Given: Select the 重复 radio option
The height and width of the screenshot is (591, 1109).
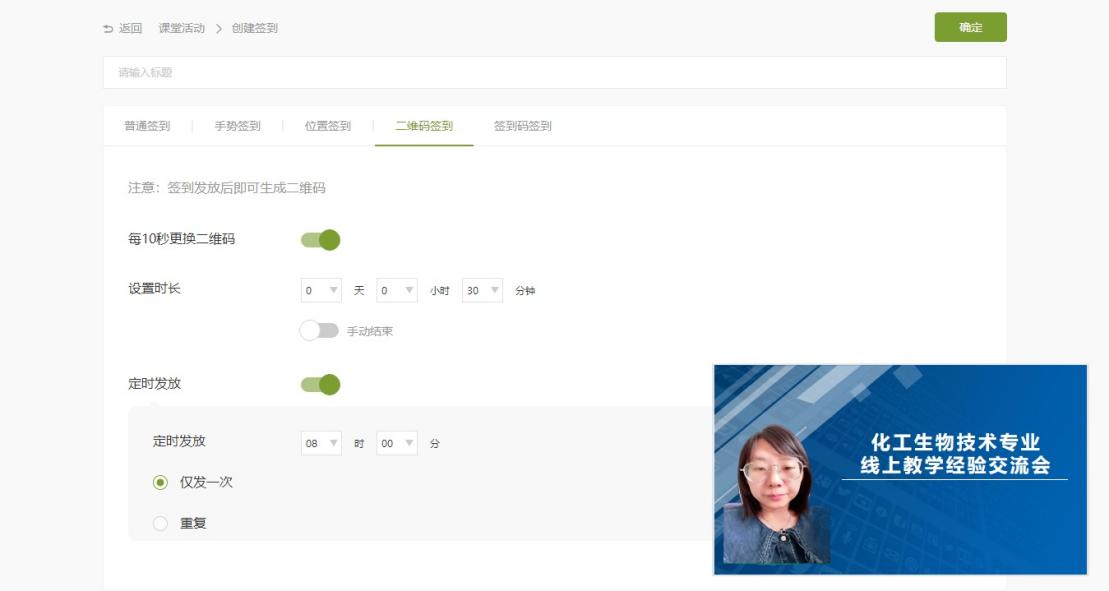Looking at the screenshot, I should [161, 523].
